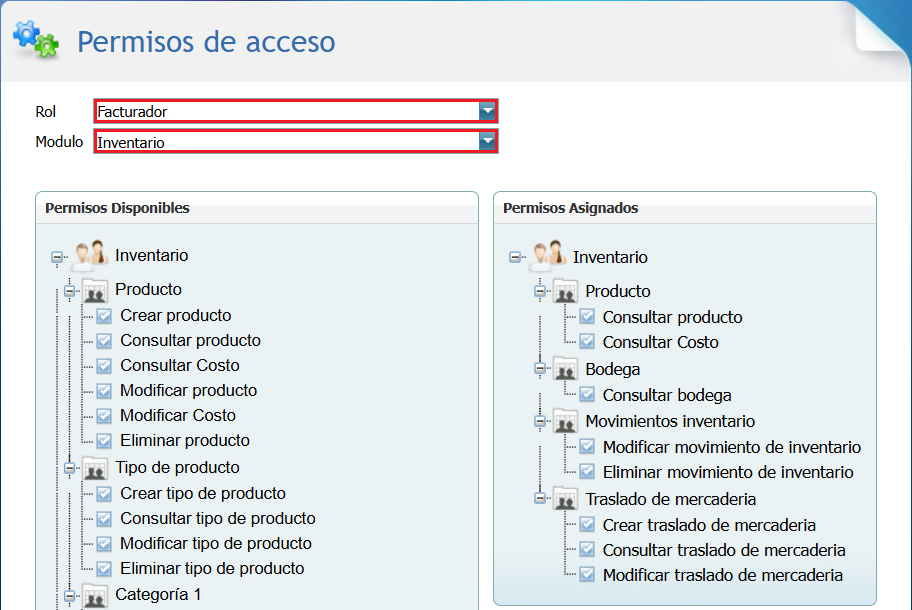Open the Rol dropdown showing Facturador
The image size is (912, 610).
pyautogui.click(x=487, y=111)
